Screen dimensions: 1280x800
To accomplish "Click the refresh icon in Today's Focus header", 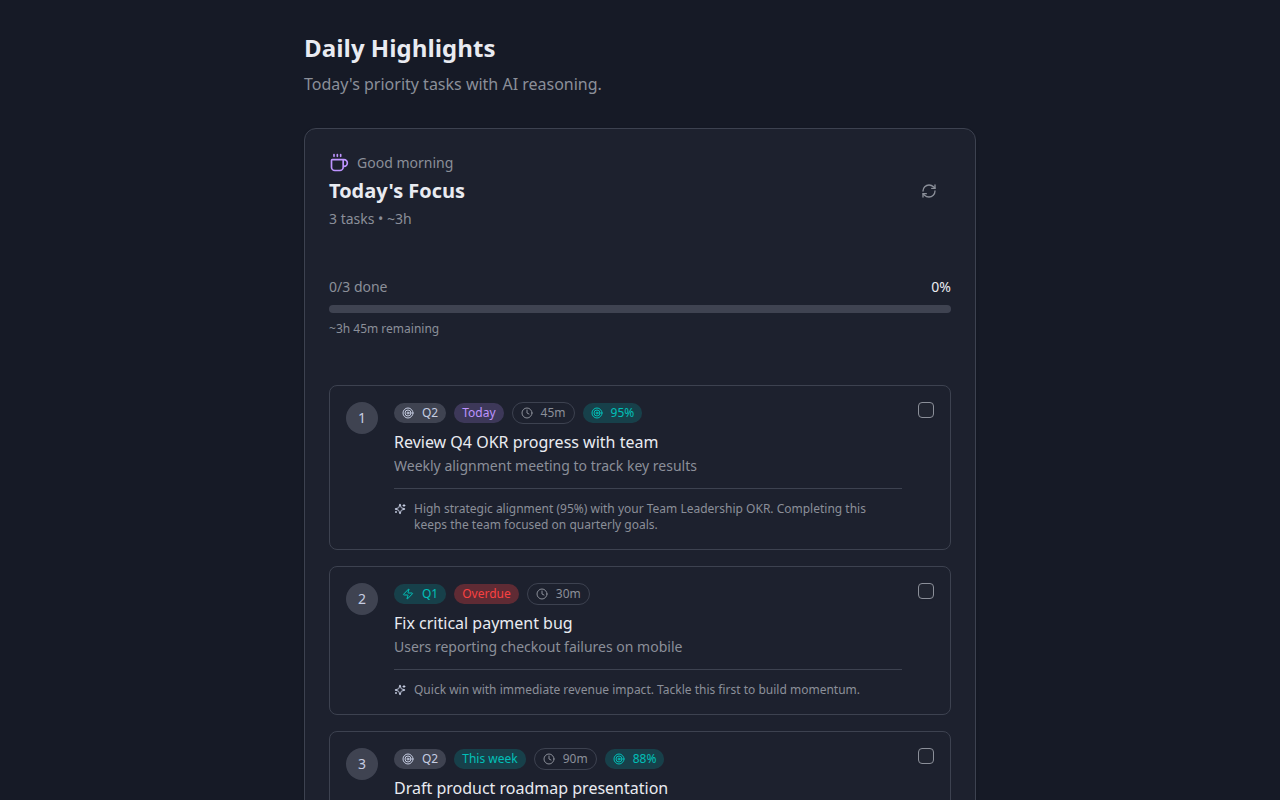I will (x=928, y=190).
